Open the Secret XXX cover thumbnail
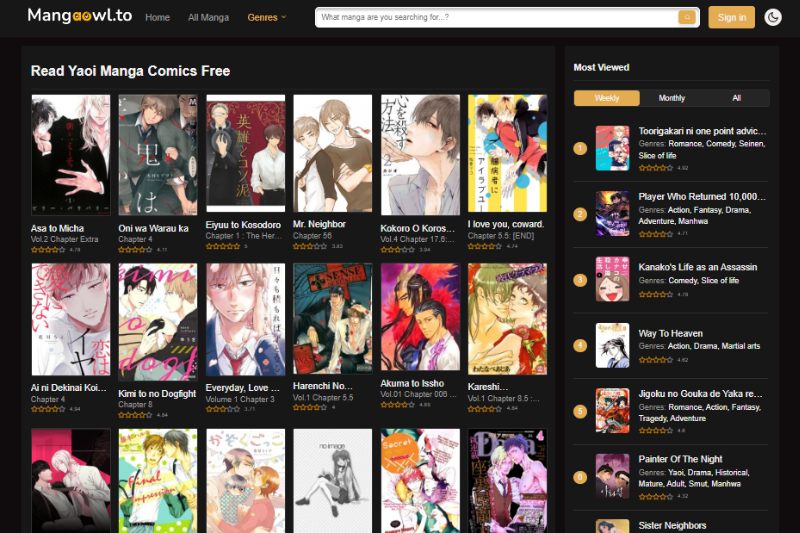800x533 pixels. [x=420, y=481]
